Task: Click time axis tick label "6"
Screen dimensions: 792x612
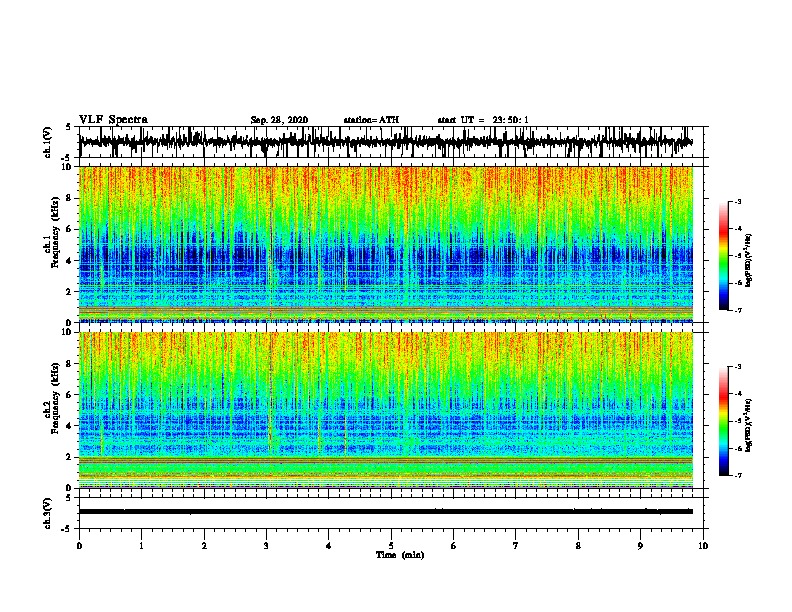Action: (454, 546)
